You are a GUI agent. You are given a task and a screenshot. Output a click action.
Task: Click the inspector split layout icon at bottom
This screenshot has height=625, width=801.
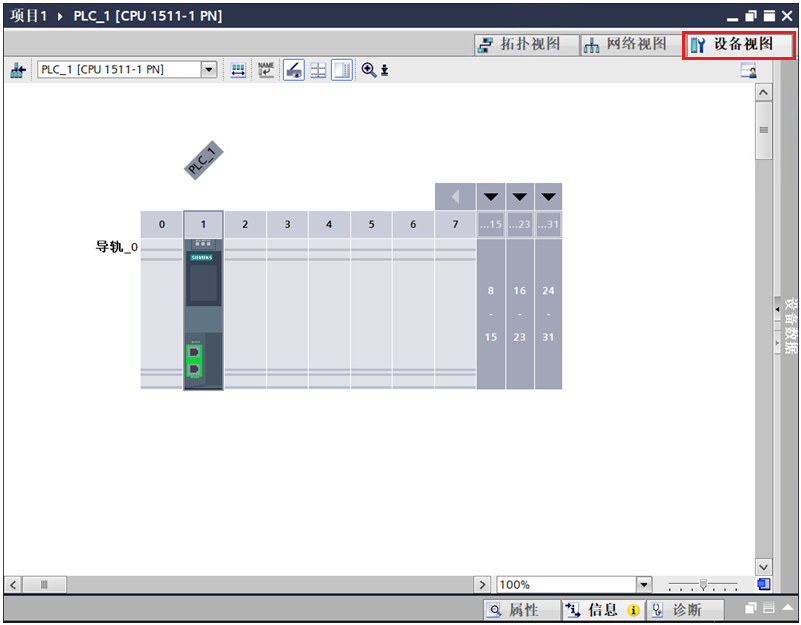[769, 608]
